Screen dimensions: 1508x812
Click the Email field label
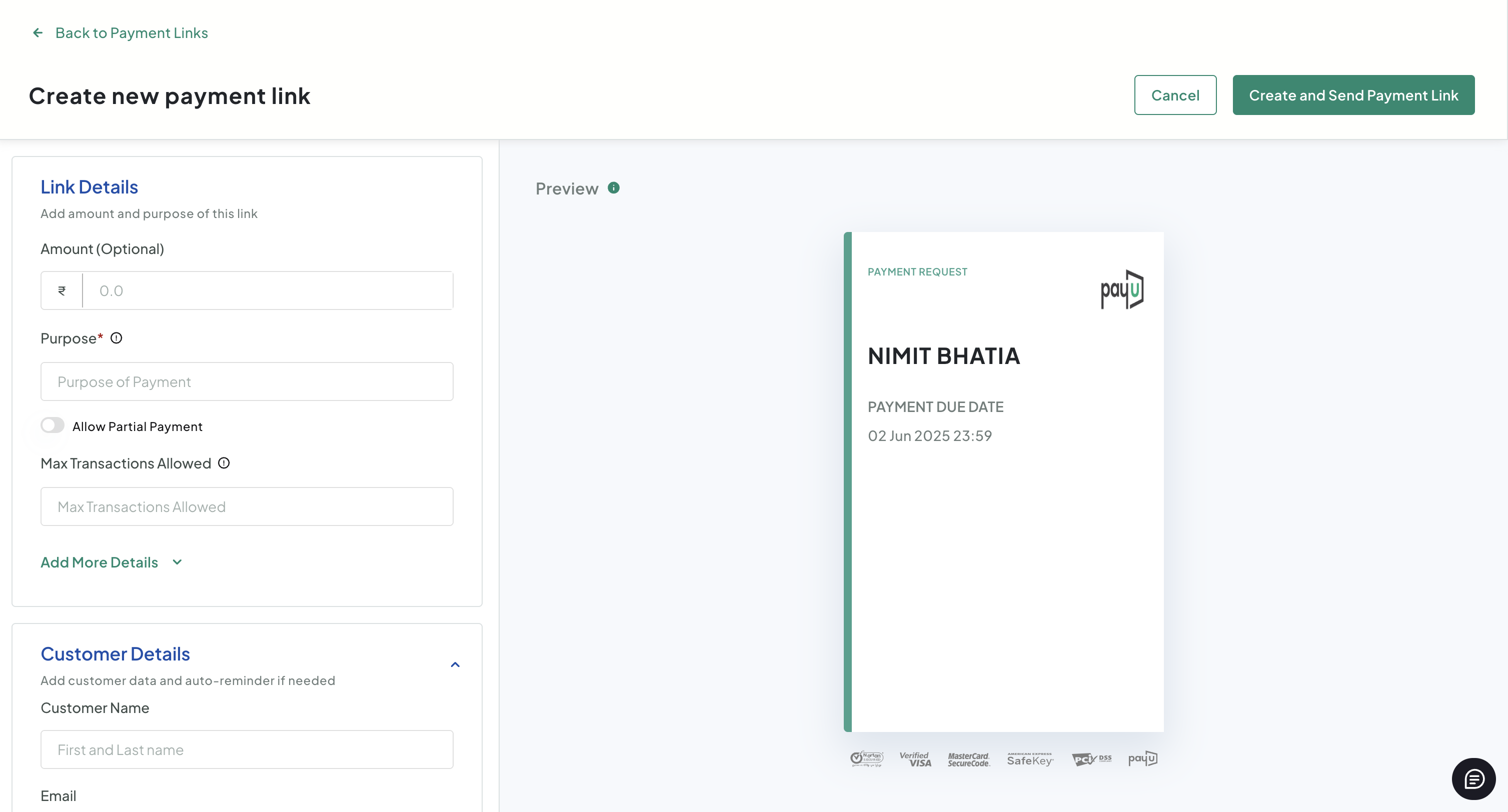59,796
